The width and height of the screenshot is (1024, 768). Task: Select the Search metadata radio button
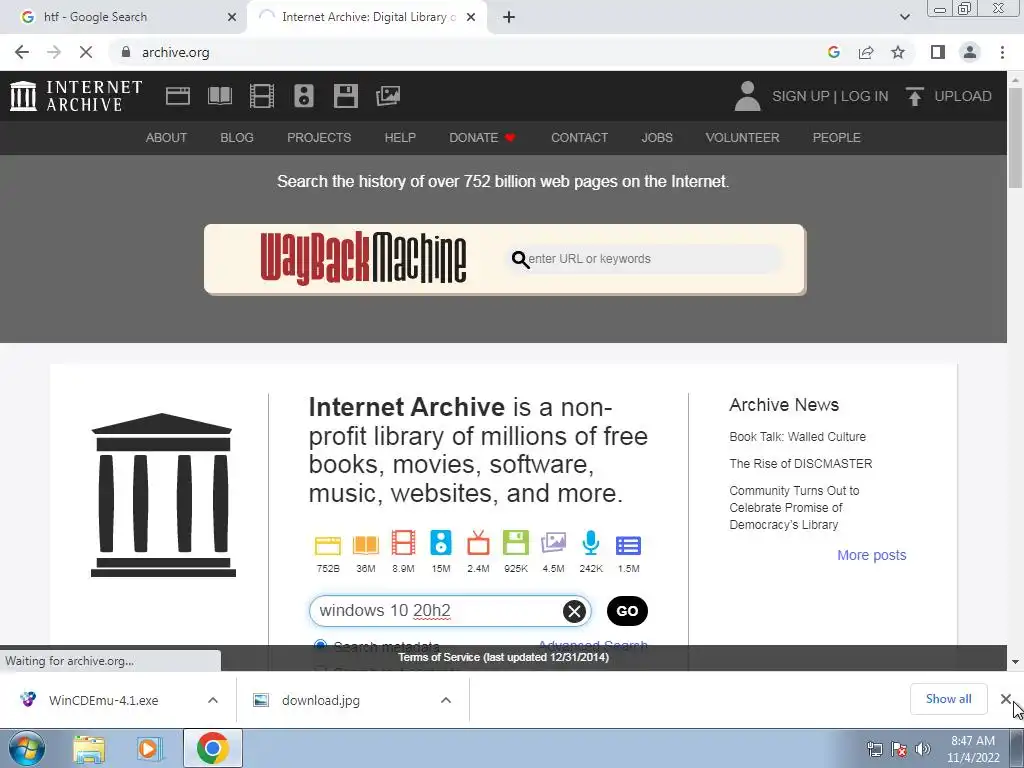[320, 646]
